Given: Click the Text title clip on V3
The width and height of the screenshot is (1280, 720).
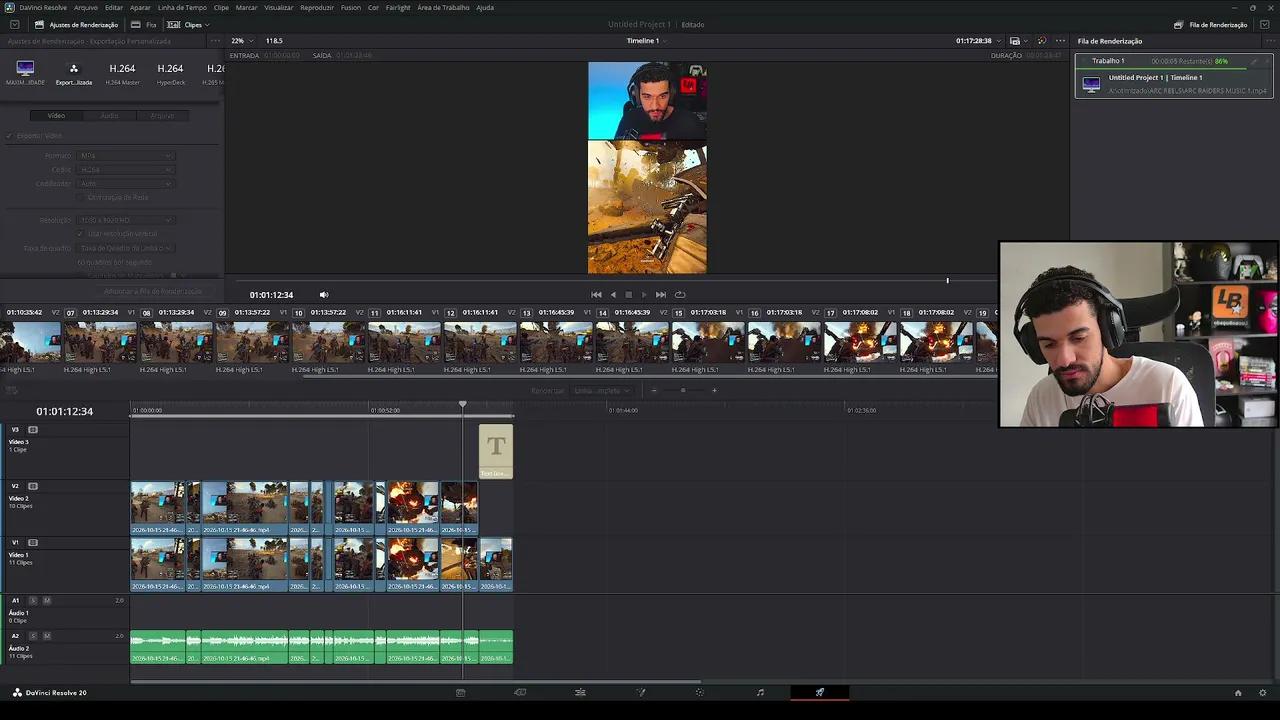Looking at the screenshot, I should click(x=496, y=451).
